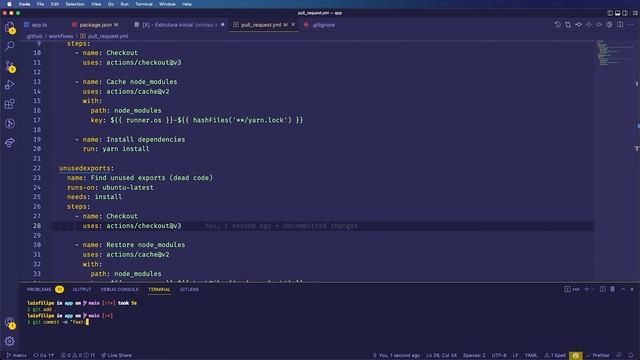Click the Open Changes icon in editor toolbar
Viewport: 640px width, 360px height.
tap(568, 25)
